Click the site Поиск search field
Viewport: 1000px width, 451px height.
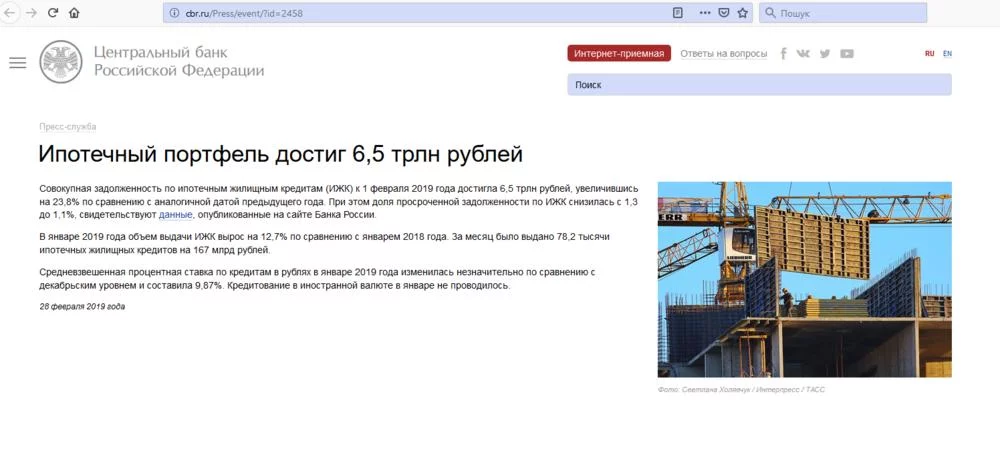click(760, 85)
